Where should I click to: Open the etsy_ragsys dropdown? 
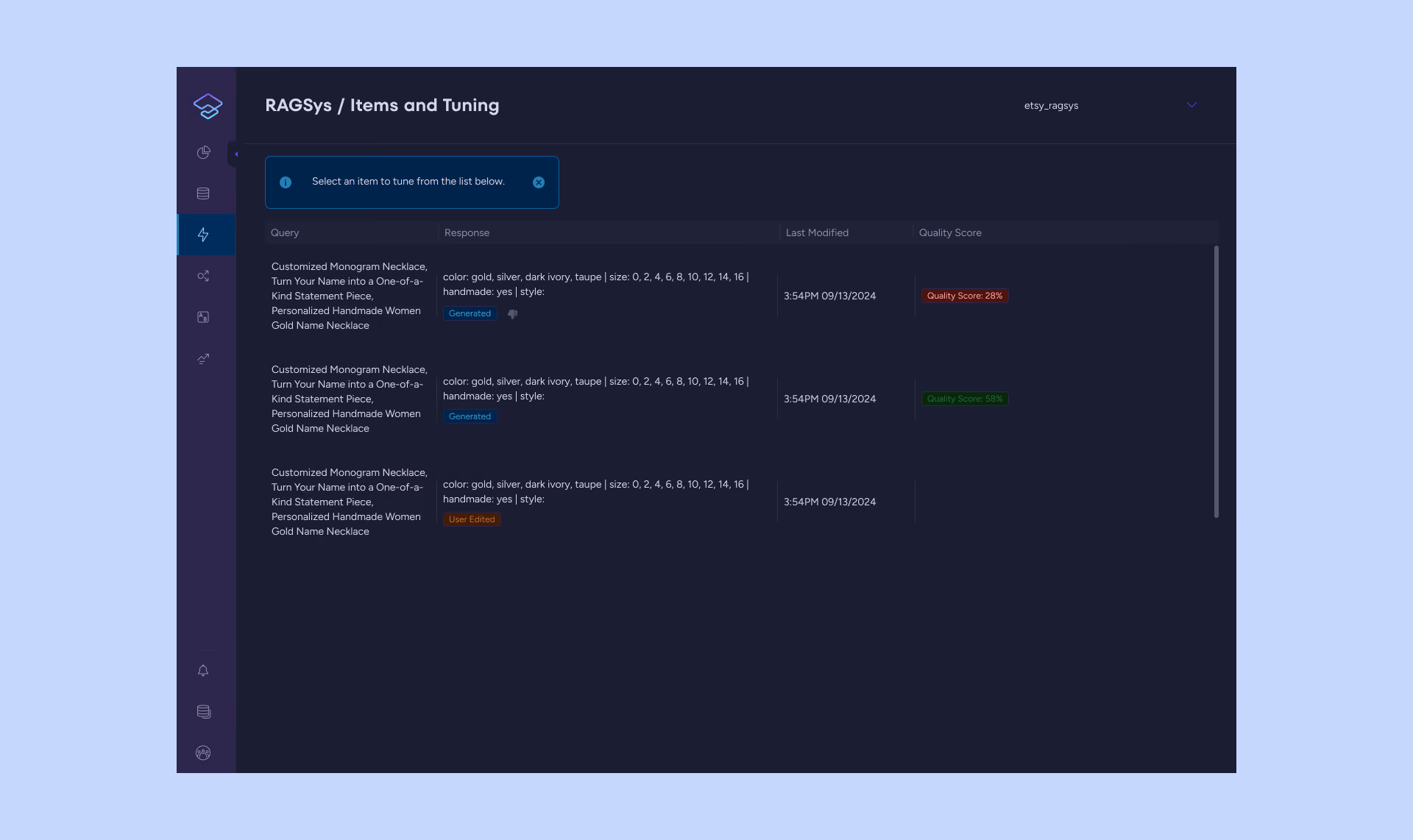[x=1110, y=105]
